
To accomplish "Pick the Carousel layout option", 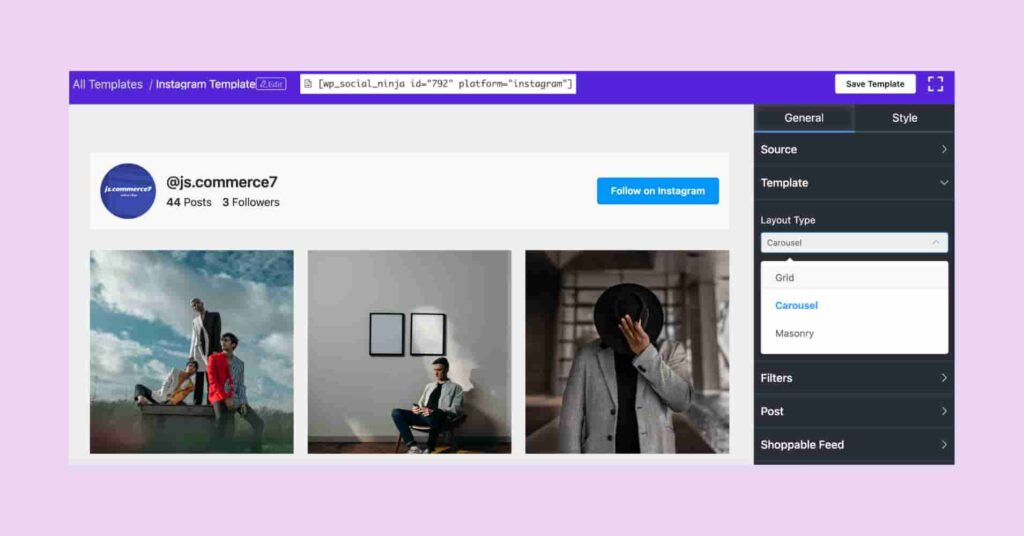I will (797, 306).
